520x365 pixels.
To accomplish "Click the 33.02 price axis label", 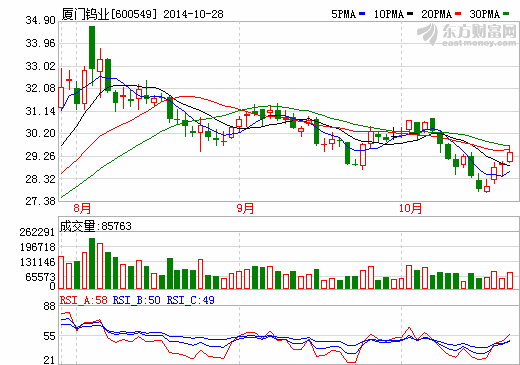I will [x=40, y=66].
